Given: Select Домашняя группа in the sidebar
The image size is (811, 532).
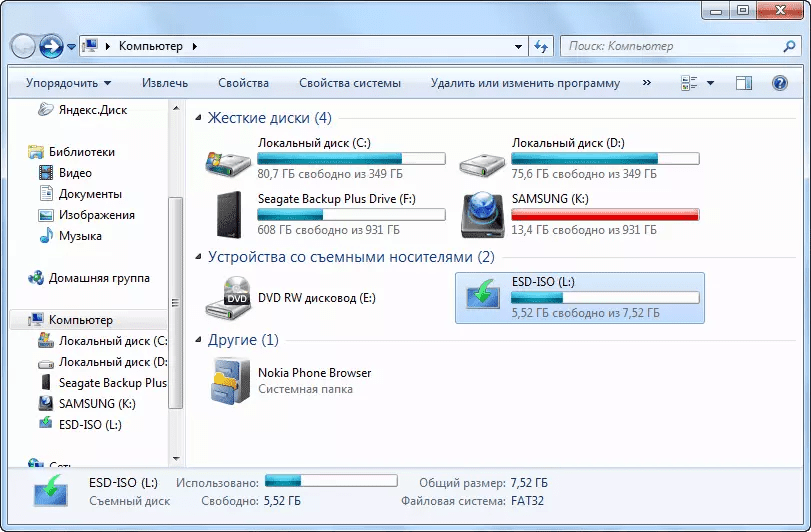Looking at the screenshot, I should click(x=89, y=278).
